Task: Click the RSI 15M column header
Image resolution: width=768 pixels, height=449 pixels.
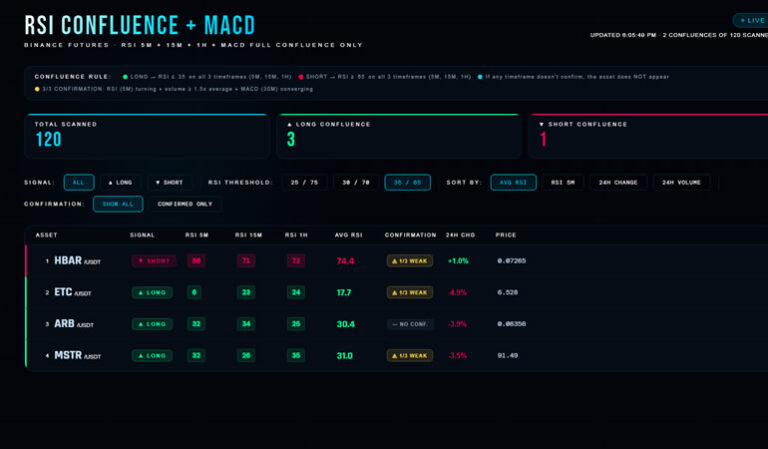Action: [x=248, y=236]
